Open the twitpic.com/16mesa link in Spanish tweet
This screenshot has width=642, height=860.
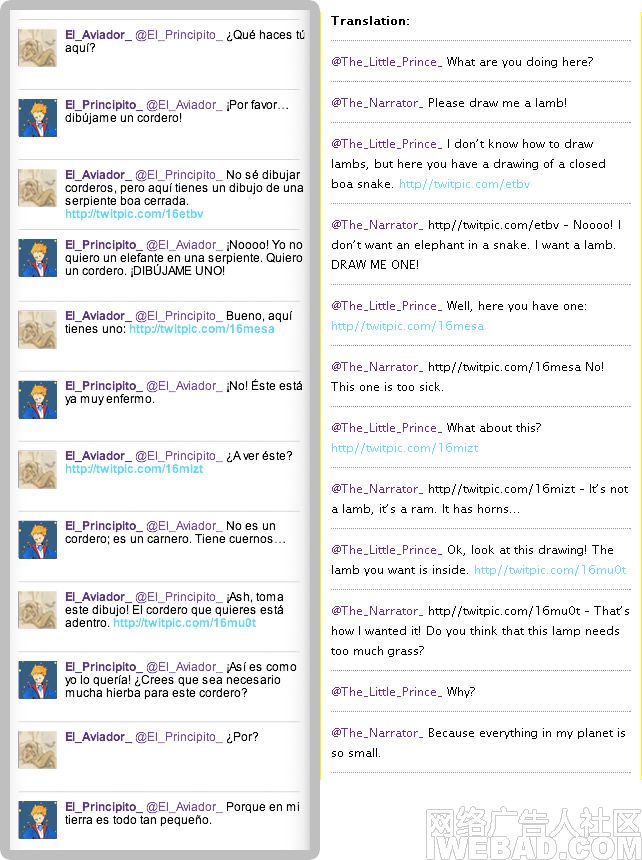coord(202,329)
